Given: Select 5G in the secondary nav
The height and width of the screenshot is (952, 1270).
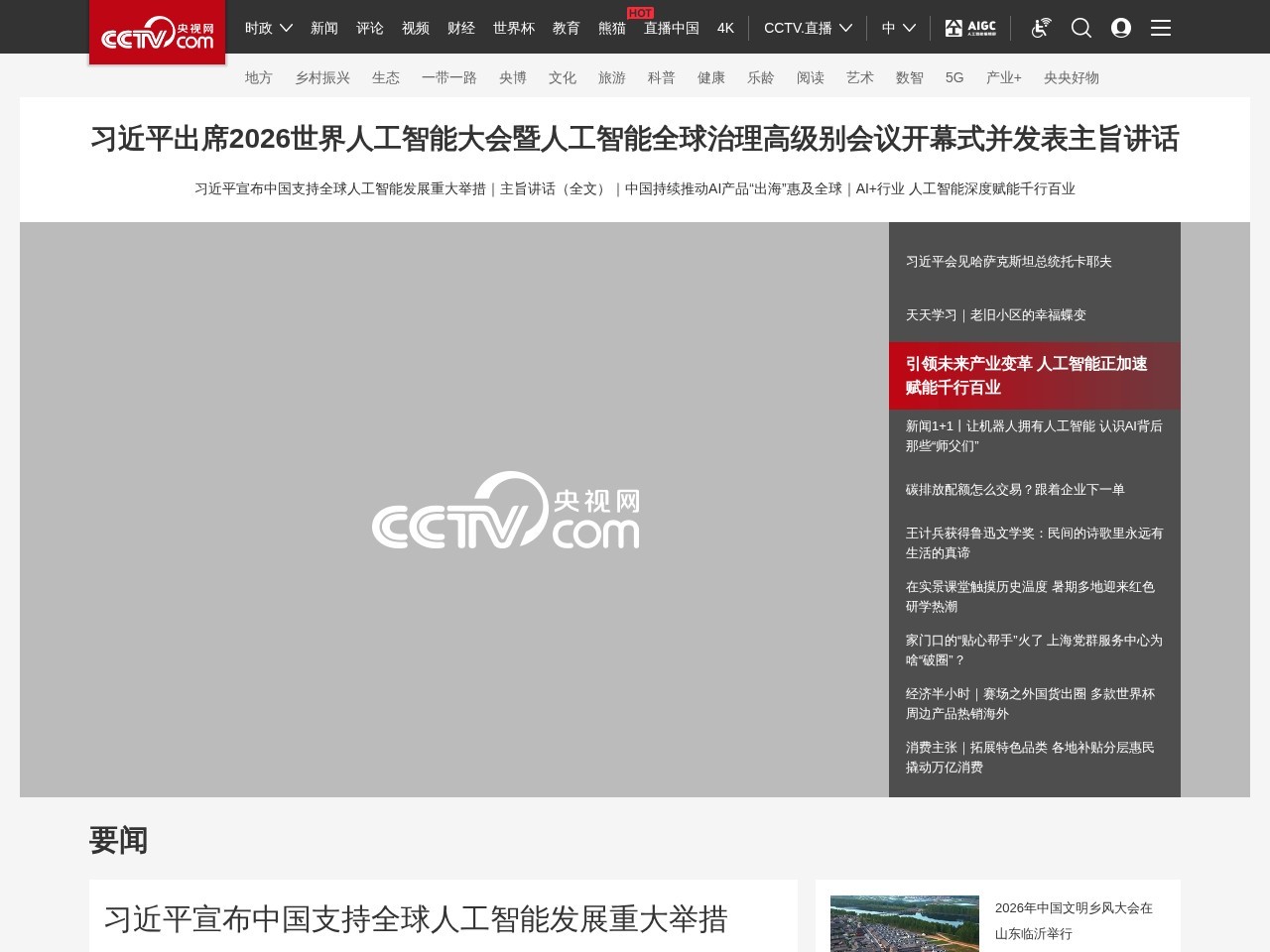Looking at the screenshot, I should [x=954, y=77].
